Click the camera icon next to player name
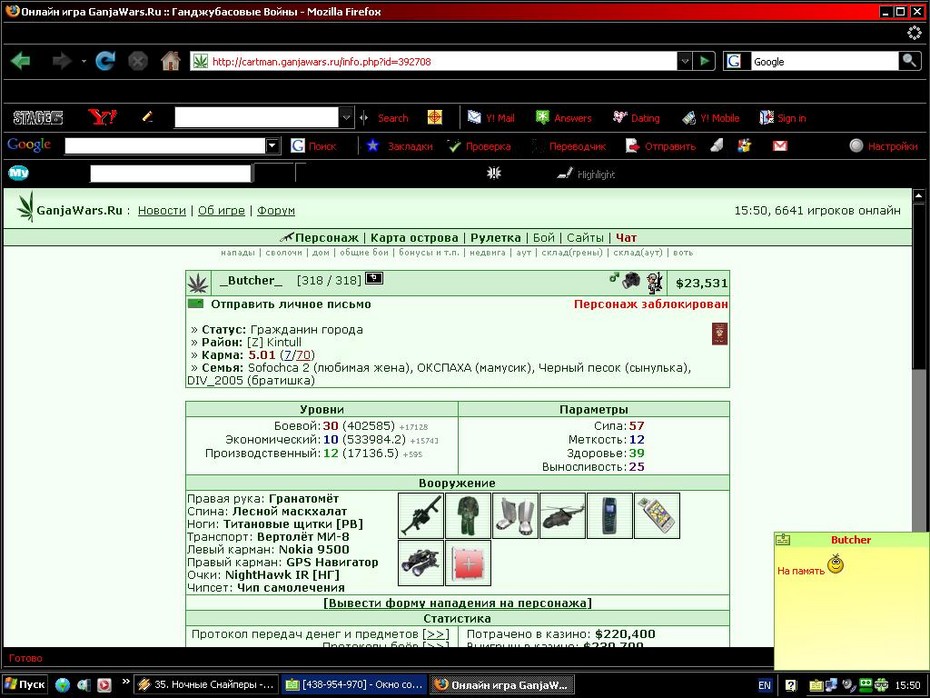 coord(631,281)
